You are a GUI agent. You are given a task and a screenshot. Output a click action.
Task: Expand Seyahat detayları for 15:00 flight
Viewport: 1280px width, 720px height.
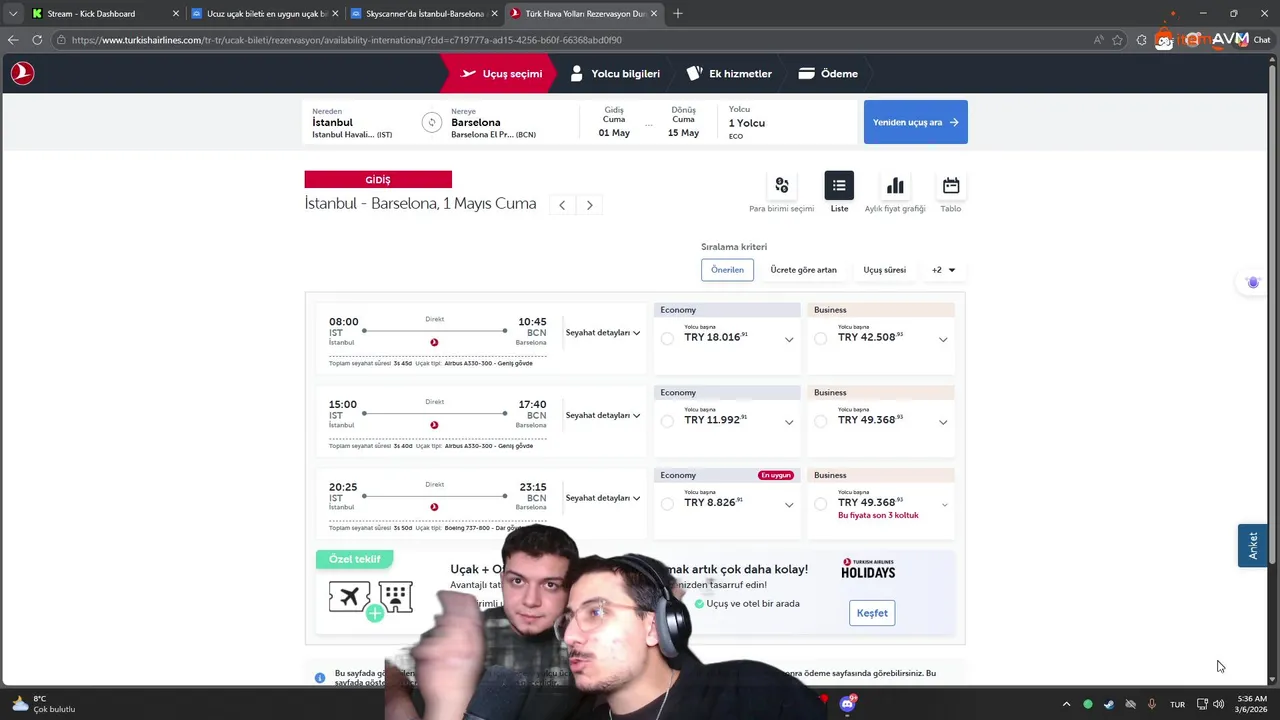(x=603, y=415)
